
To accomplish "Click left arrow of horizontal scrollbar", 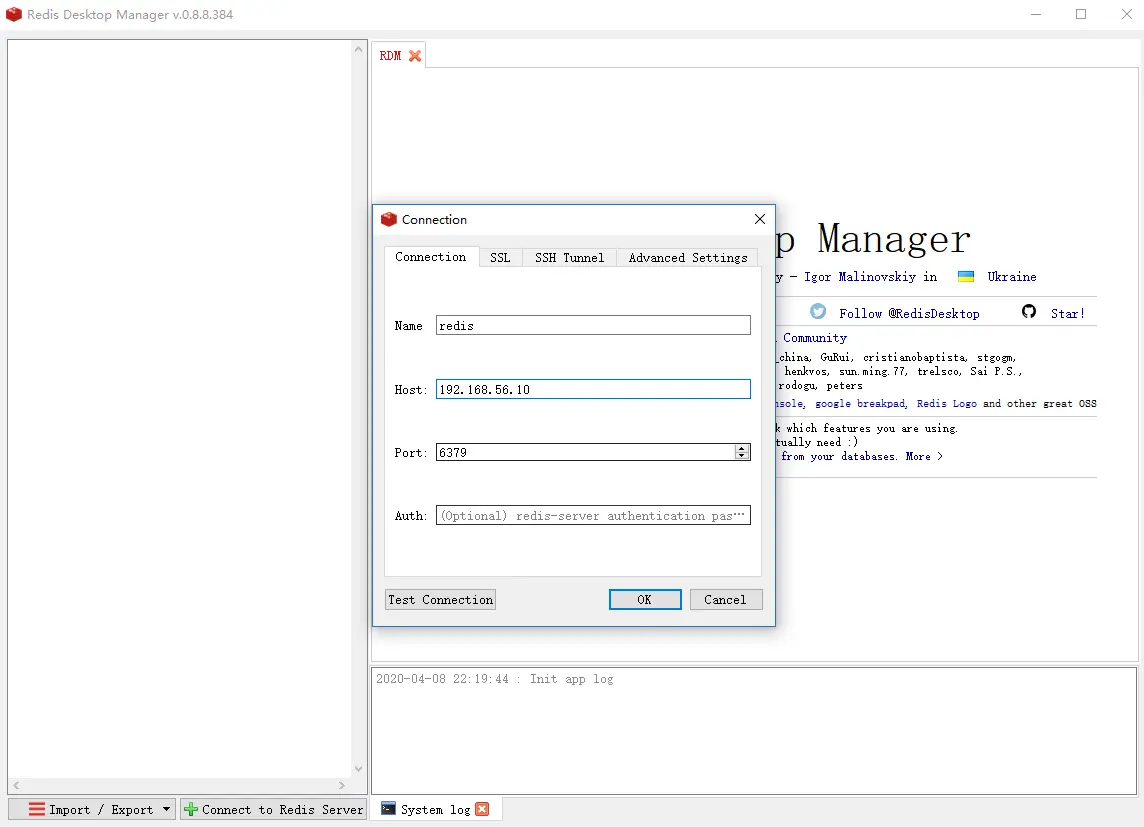I will click(16, 785).
